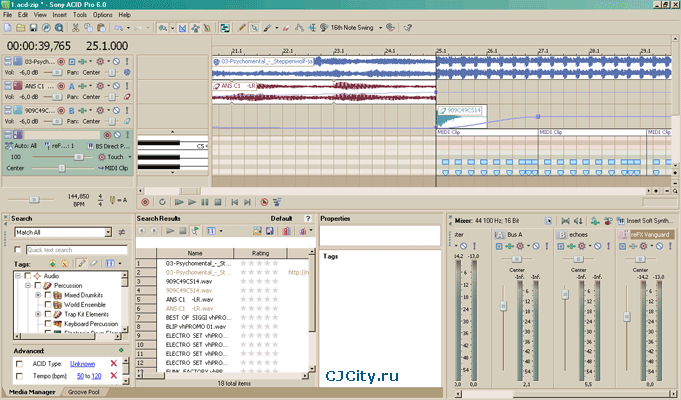Click Play From Start in transport
This screenshot has height=400, width=681.
point(179,202)
